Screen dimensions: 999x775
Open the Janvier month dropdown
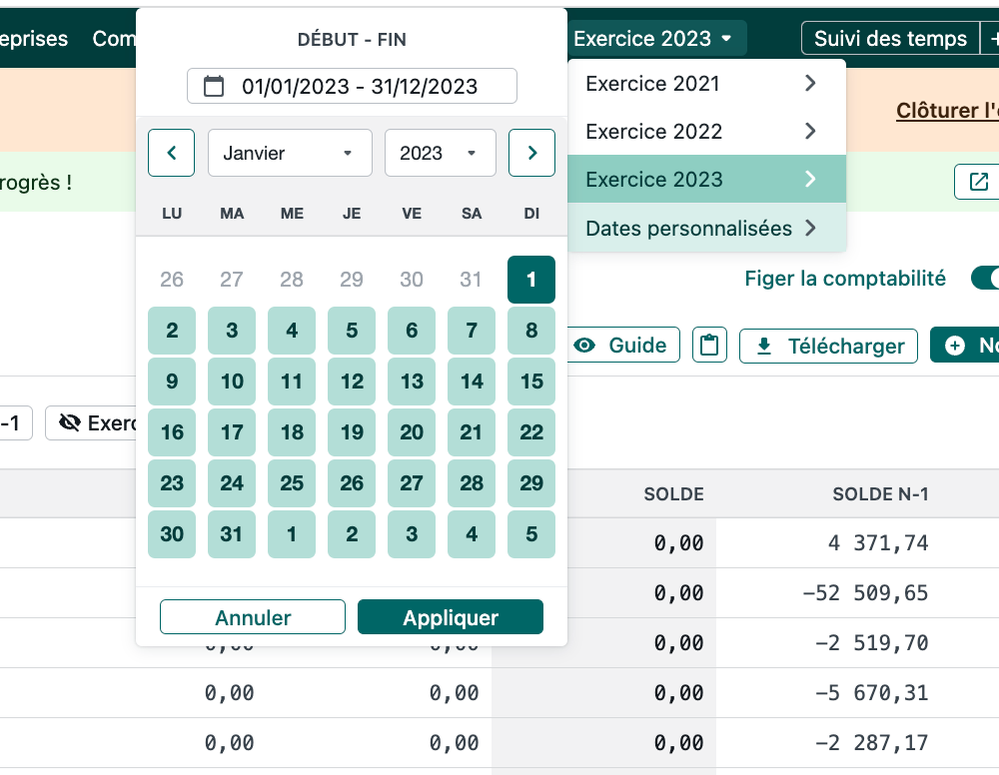[289, 153]
